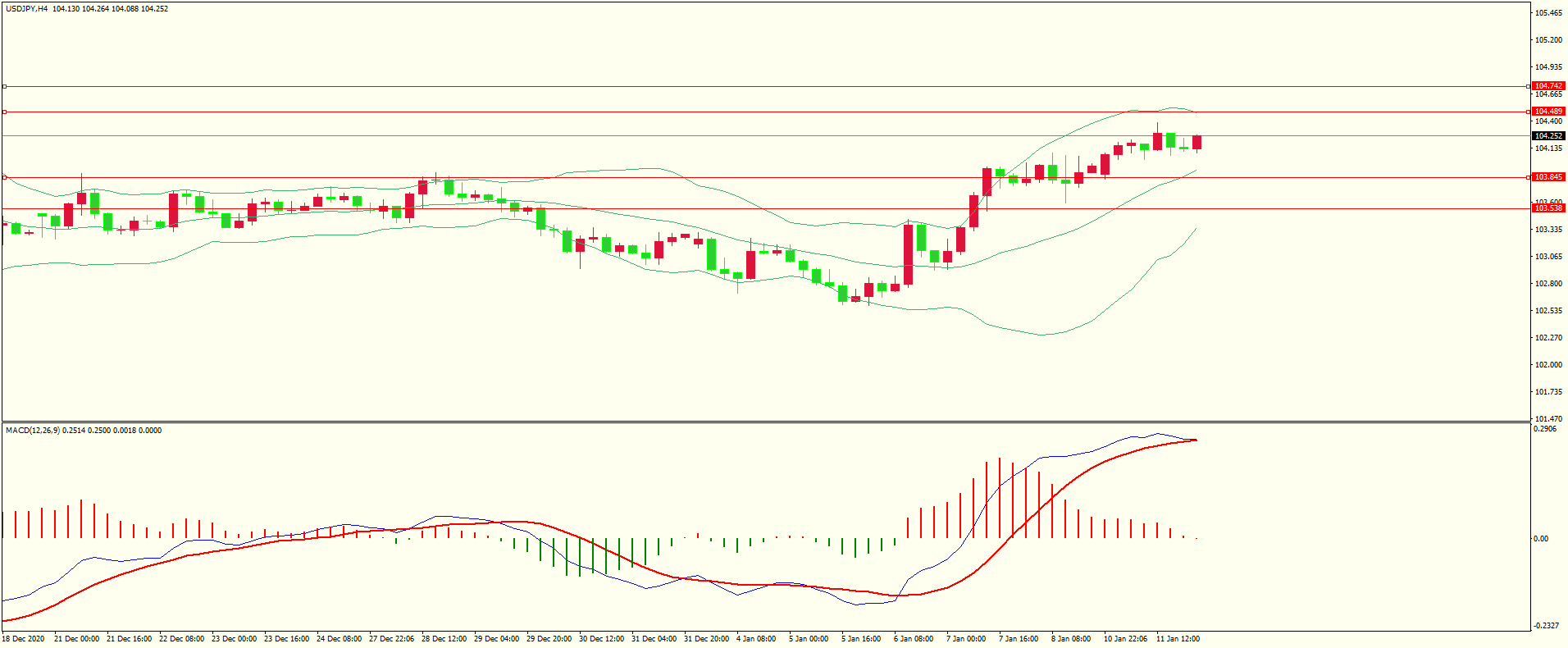Click the MACD 0.00 zero level label

tap(1541, 539)
